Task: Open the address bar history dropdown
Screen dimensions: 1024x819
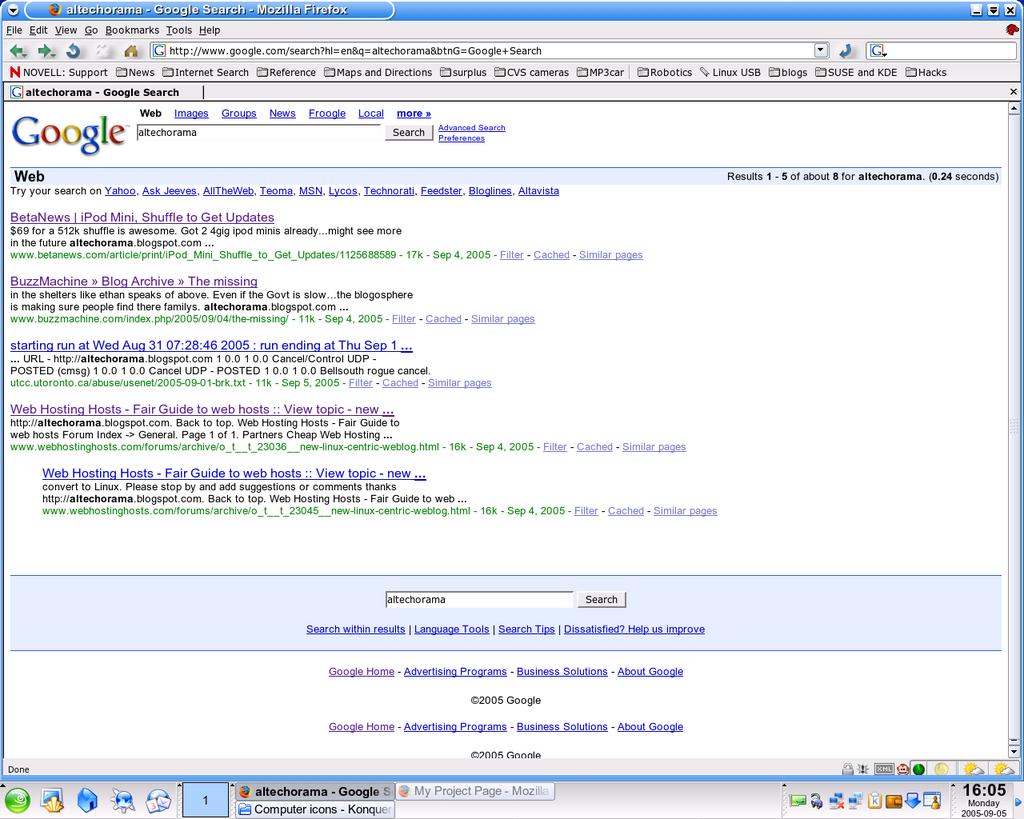Action: tap(822, 51)
